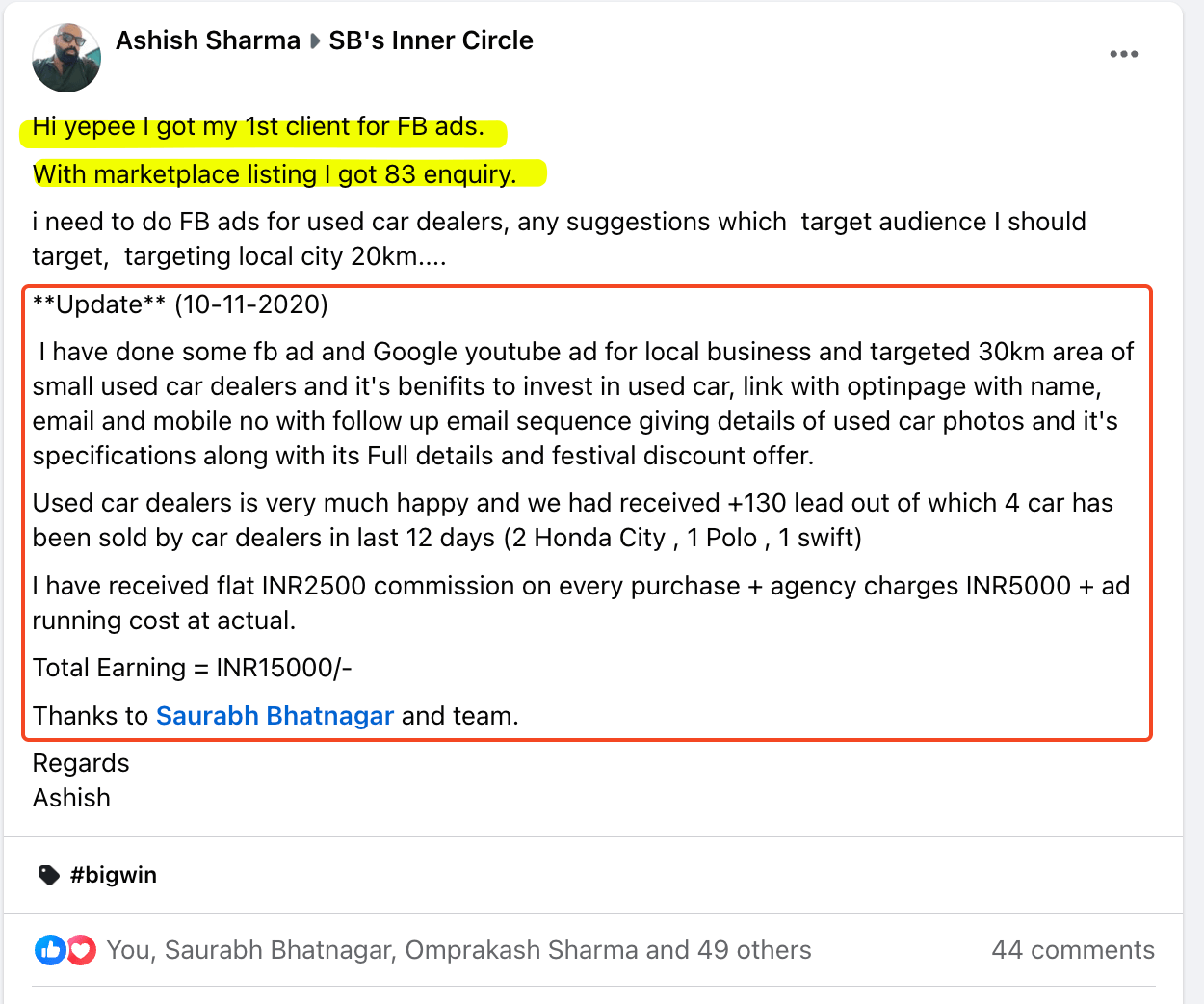The image size is (1204, 1004).
Task: Open the three-dot post options menu
Action: tap(1123, 54)
